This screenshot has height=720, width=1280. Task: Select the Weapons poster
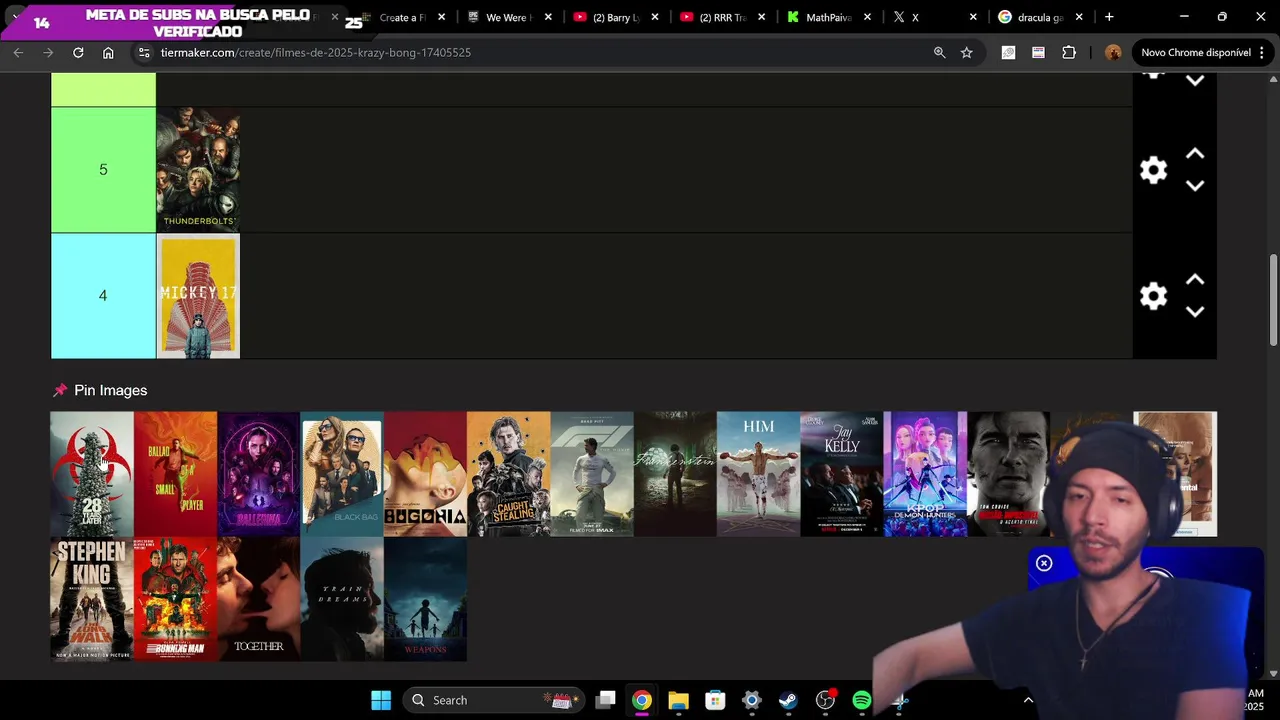tap(425, 599)
